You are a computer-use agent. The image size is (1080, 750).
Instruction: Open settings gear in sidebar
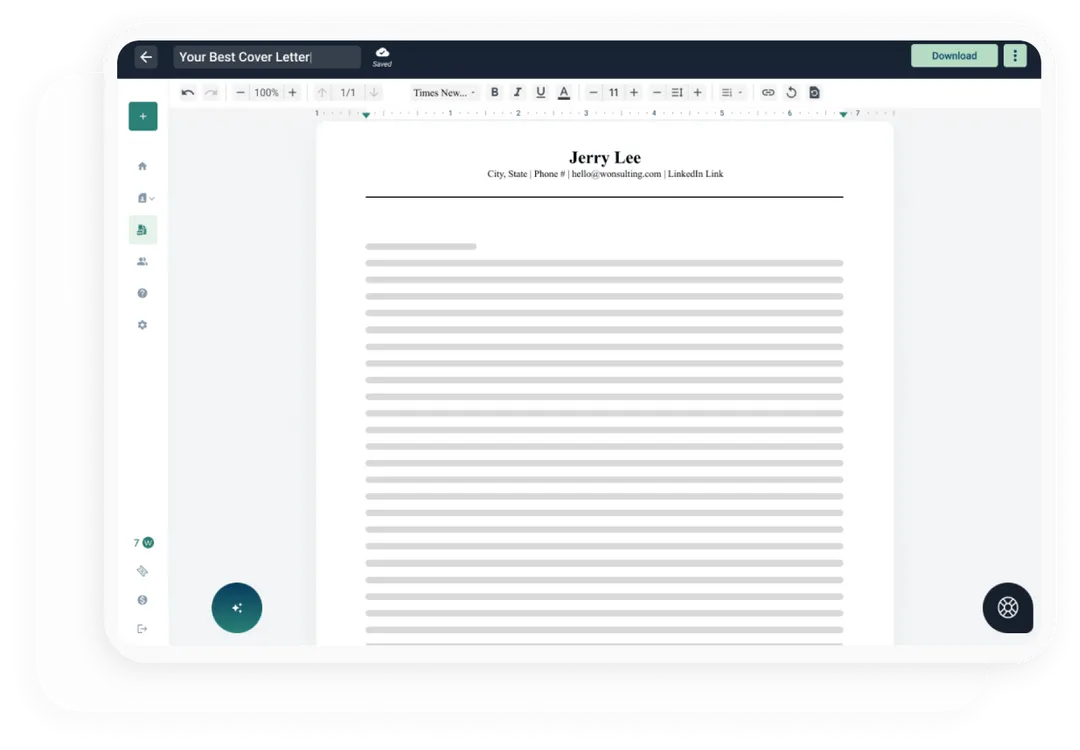143,325
